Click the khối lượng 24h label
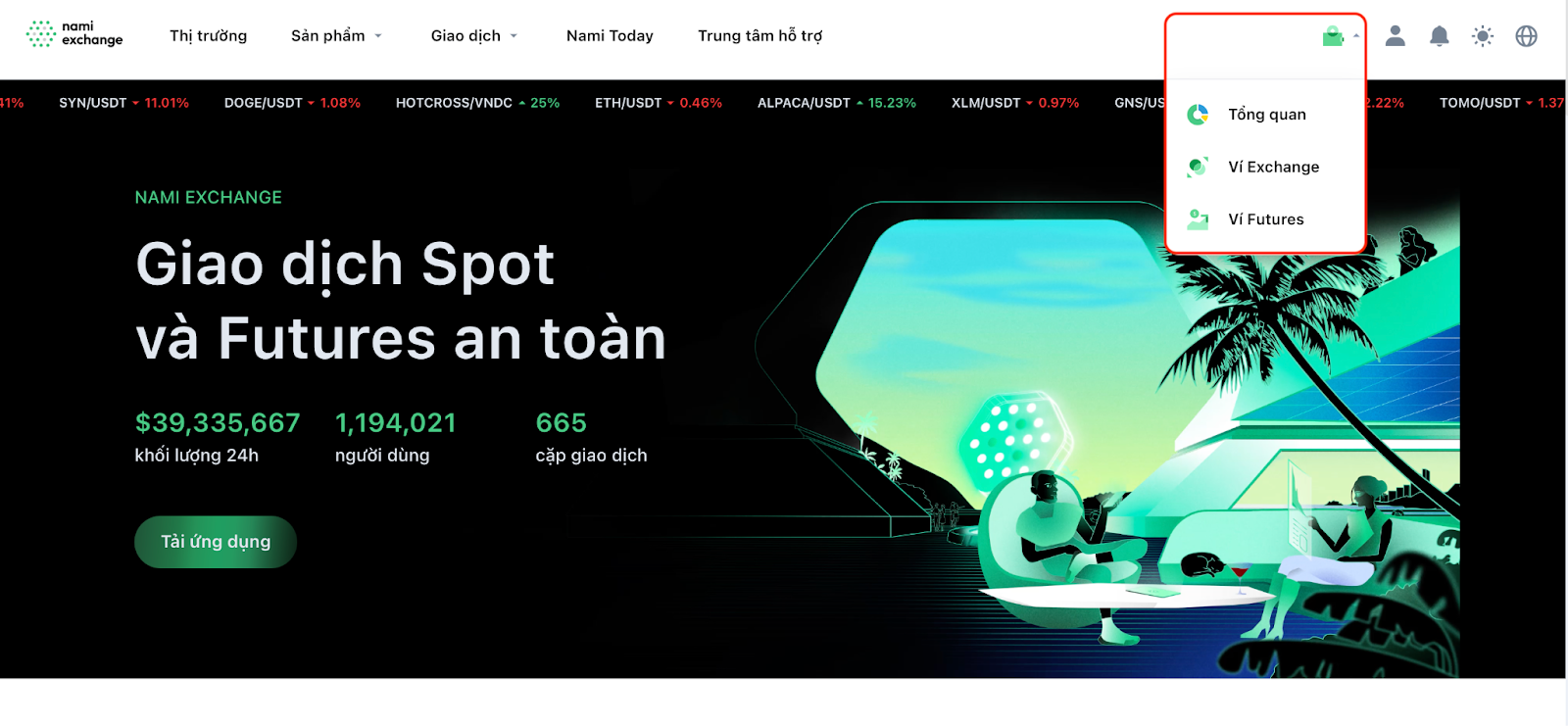Image resolution: width=1568 pixels, height=726 pixels. click(197, 456)
